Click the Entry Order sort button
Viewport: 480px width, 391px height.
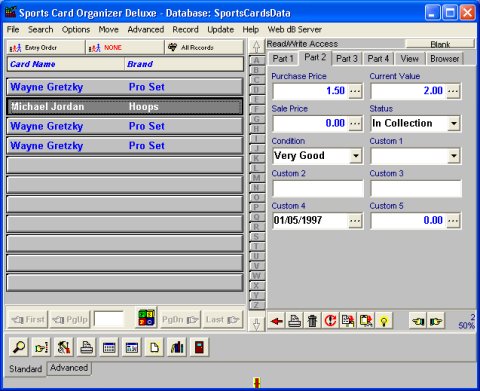pyautogui.click(x=46, y=47)
